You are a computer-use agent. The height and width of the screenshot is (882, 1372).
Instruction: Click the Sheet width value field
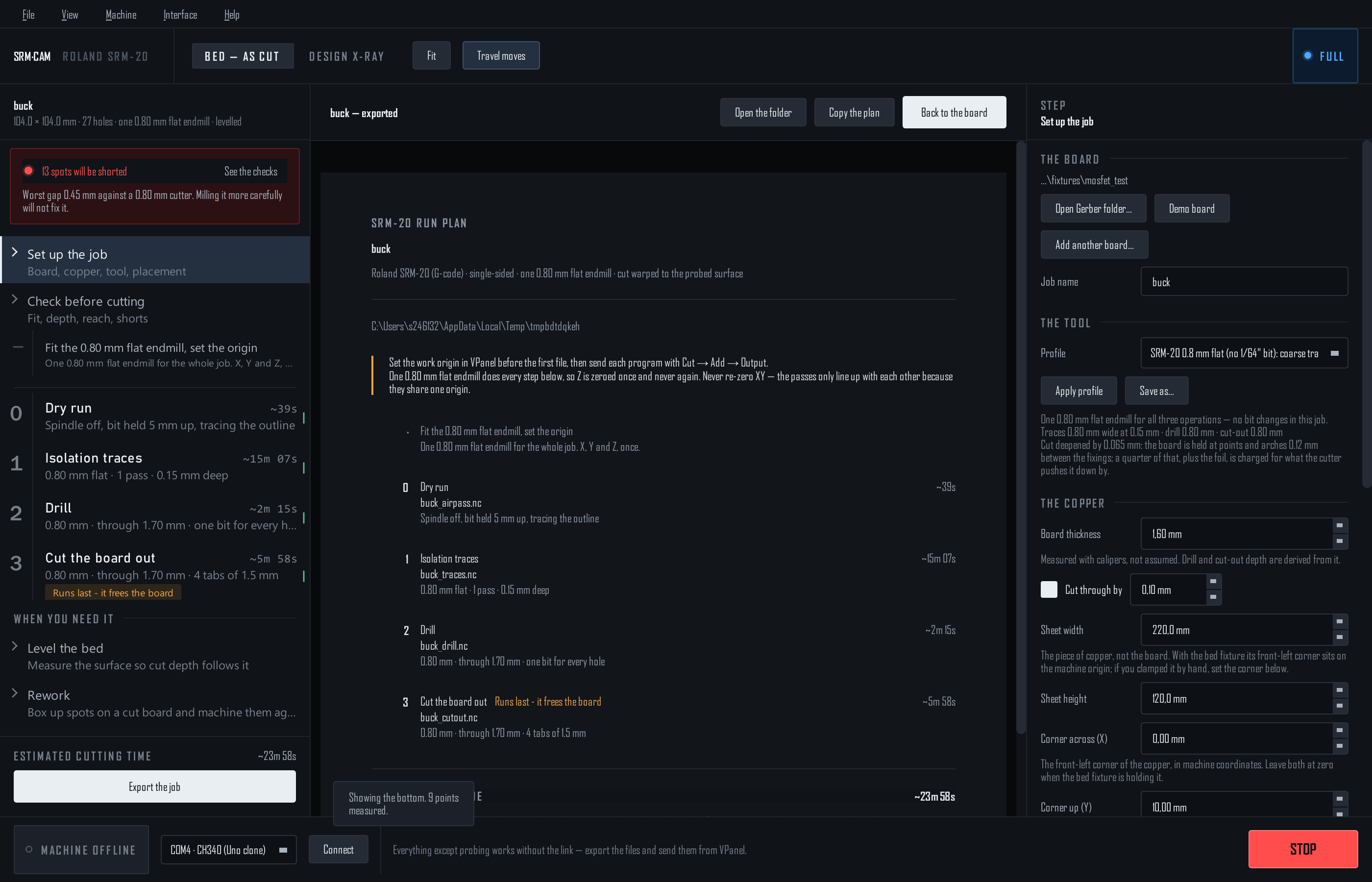click(1236, 631)
